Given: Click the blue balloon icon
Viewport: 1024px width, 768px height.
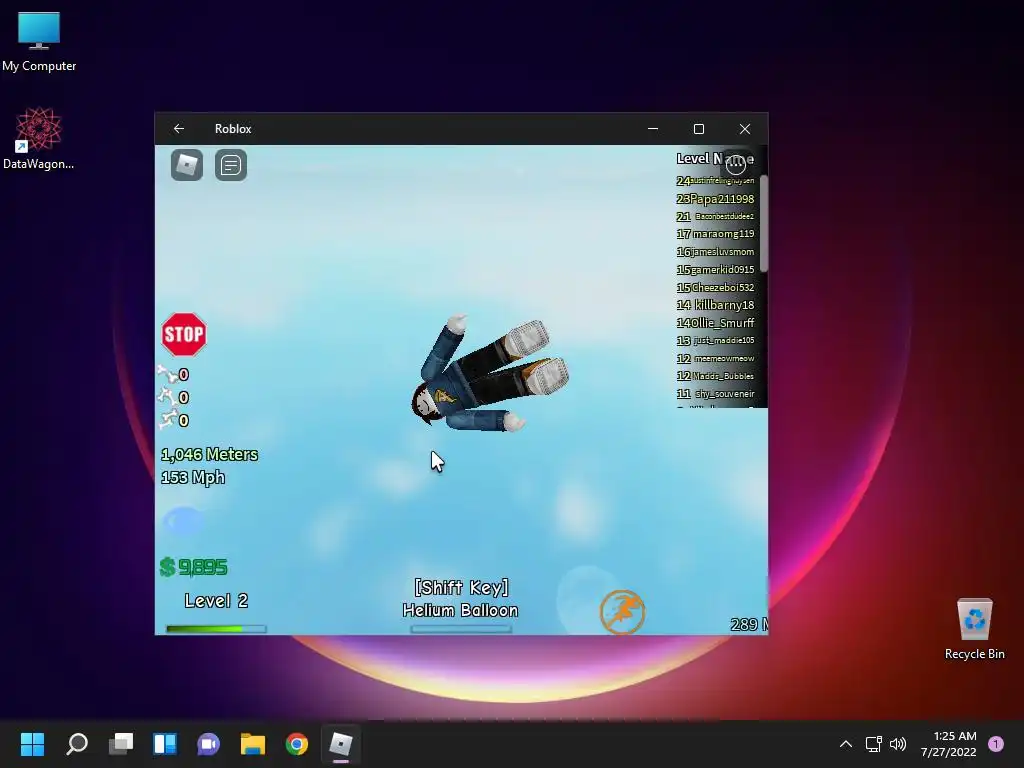Looking at the screenshot, I should tap(184, 521).
